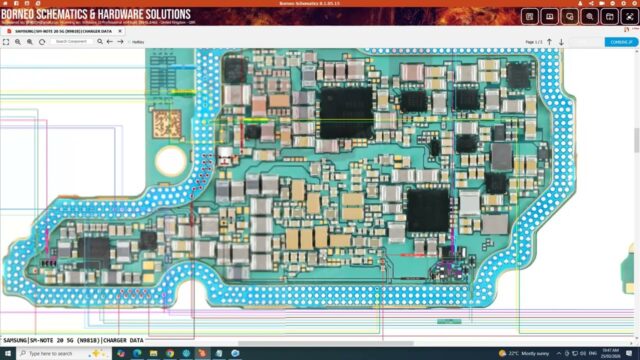Click the share icon in title bar
This screenshot has width=640, height=360.
pos(591,3)
